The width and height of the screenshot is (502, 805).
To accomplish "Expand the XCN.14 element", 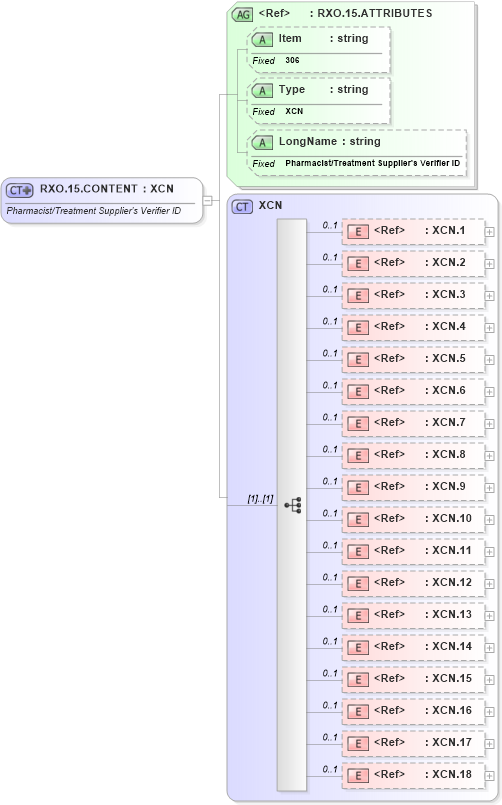I will tap(489, 648).
